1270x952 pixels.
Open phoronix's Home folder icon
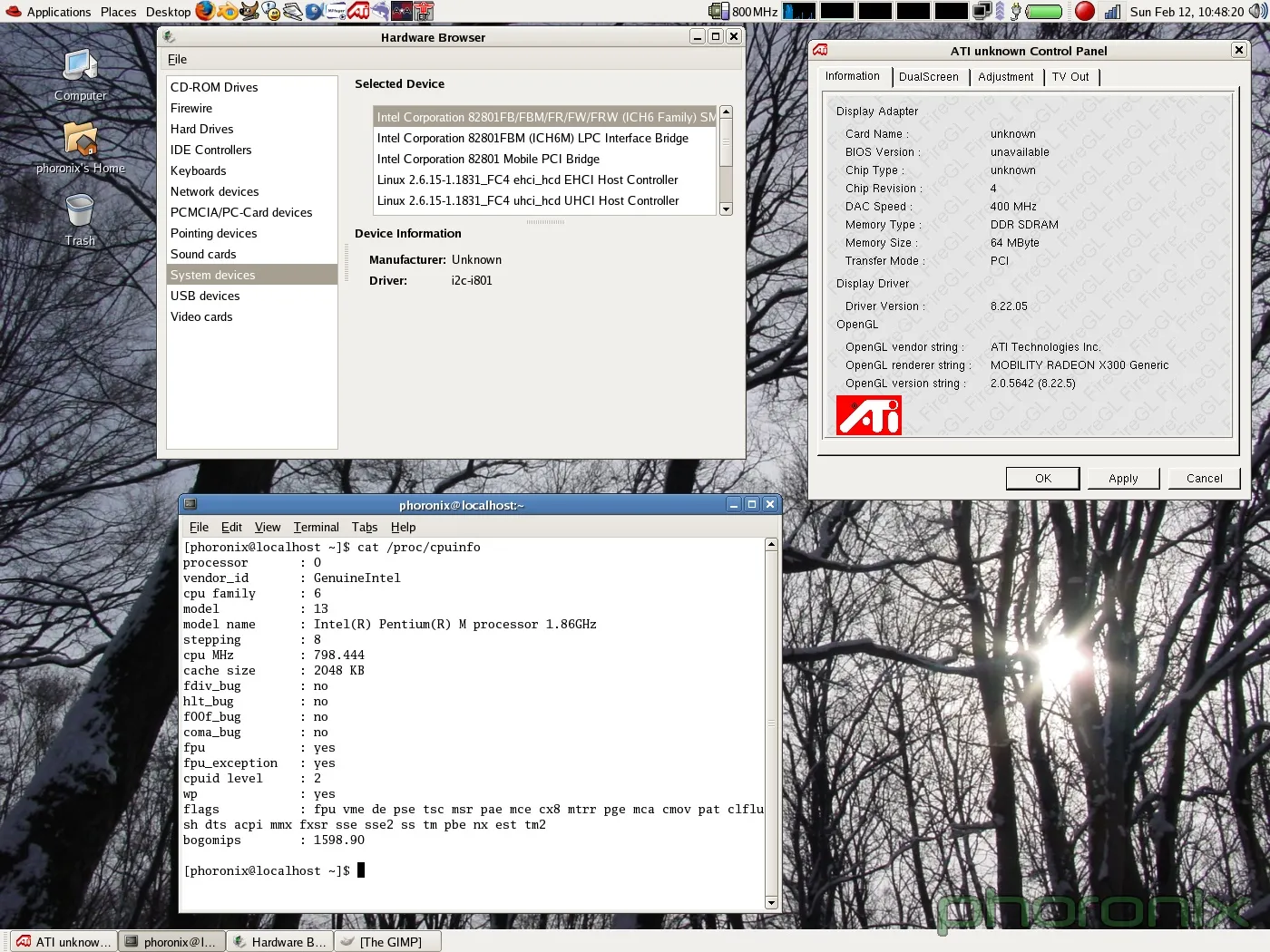click(x=81, y=148)
